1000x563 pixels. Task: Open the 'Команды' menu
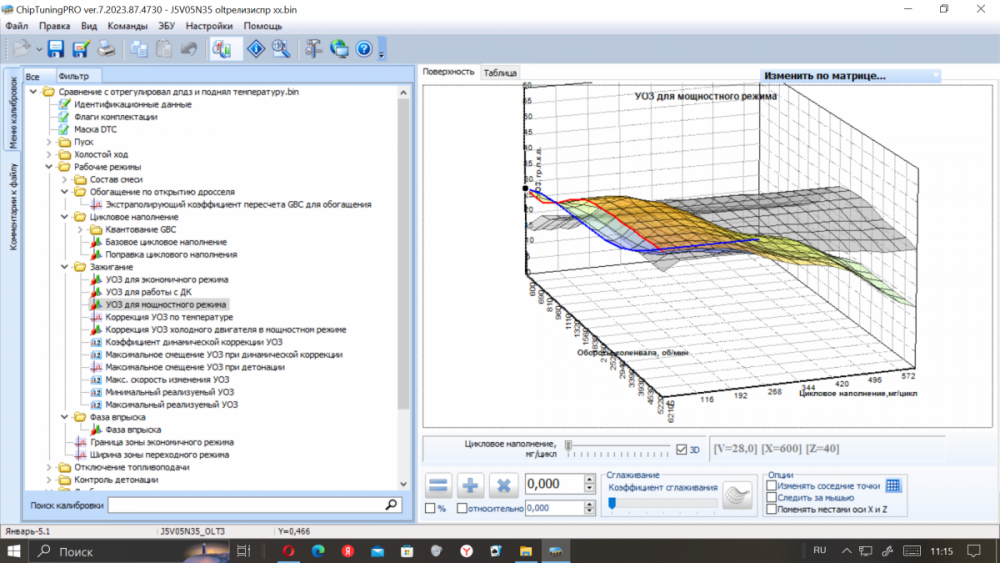coord(127,25)
